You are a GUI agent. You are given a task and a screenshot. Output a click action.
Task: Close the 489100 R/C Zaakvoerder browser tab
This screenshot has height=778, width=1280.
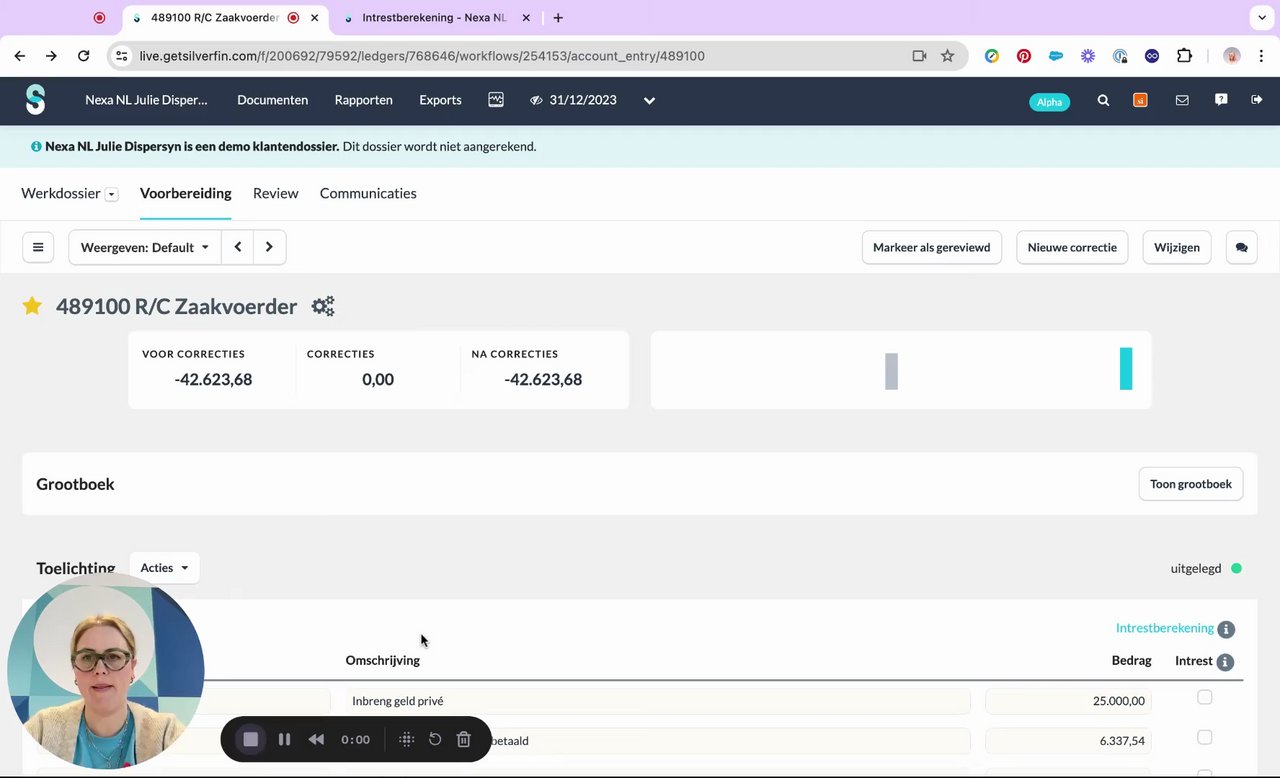[314, 18]
